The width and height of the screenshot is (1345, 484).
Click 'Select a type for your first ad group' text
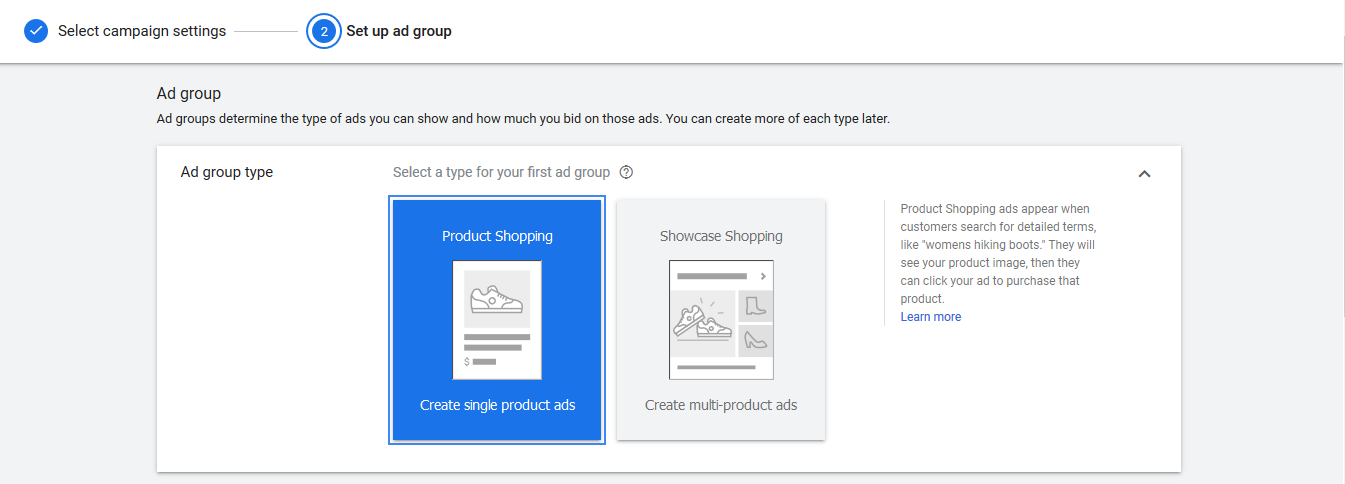point(501,172)
